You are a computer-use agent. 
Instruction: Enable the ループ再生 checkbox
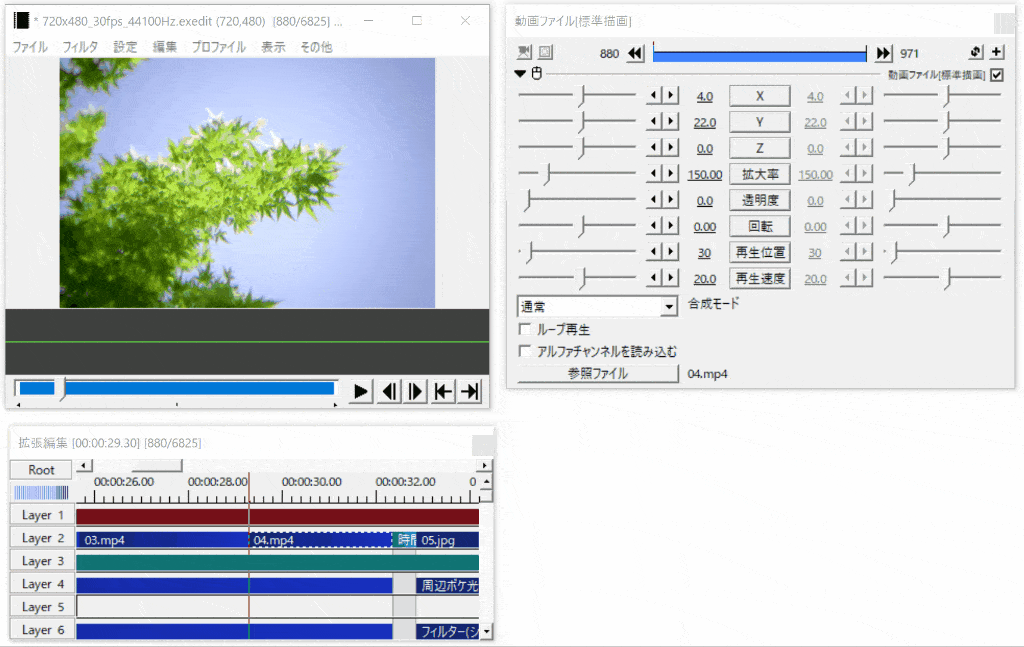pyautogui.click(x=525, y=329)
